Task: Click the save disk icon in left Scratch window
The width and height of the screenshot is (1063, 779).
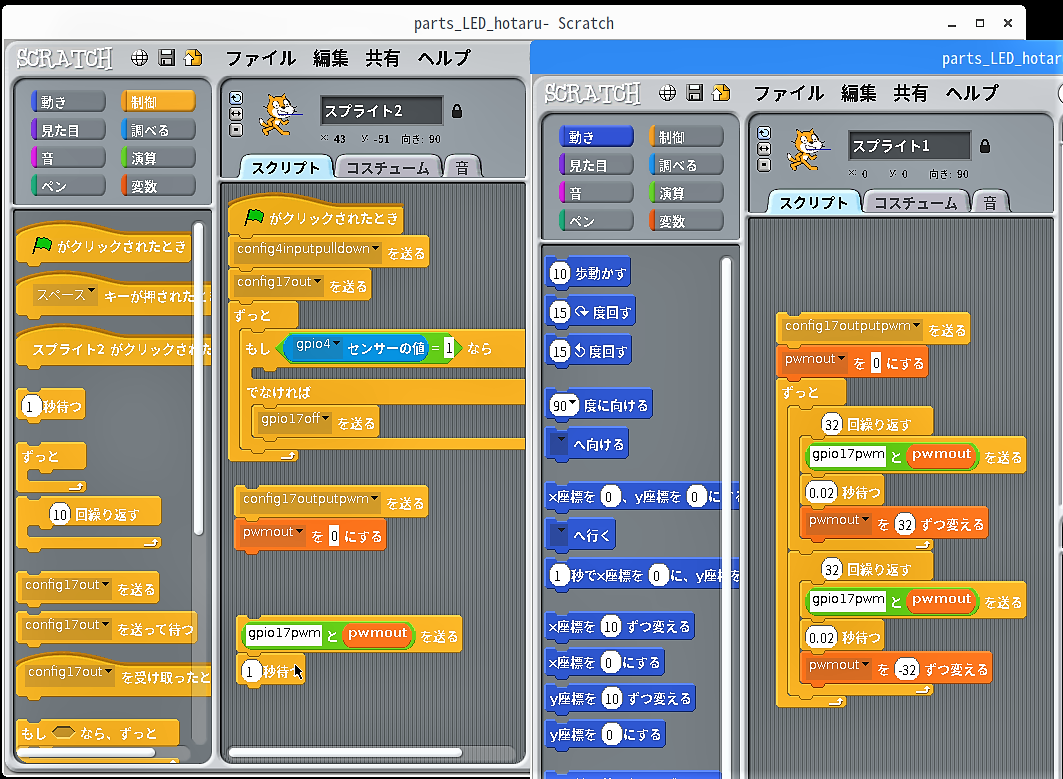Action: coord(166,58)
